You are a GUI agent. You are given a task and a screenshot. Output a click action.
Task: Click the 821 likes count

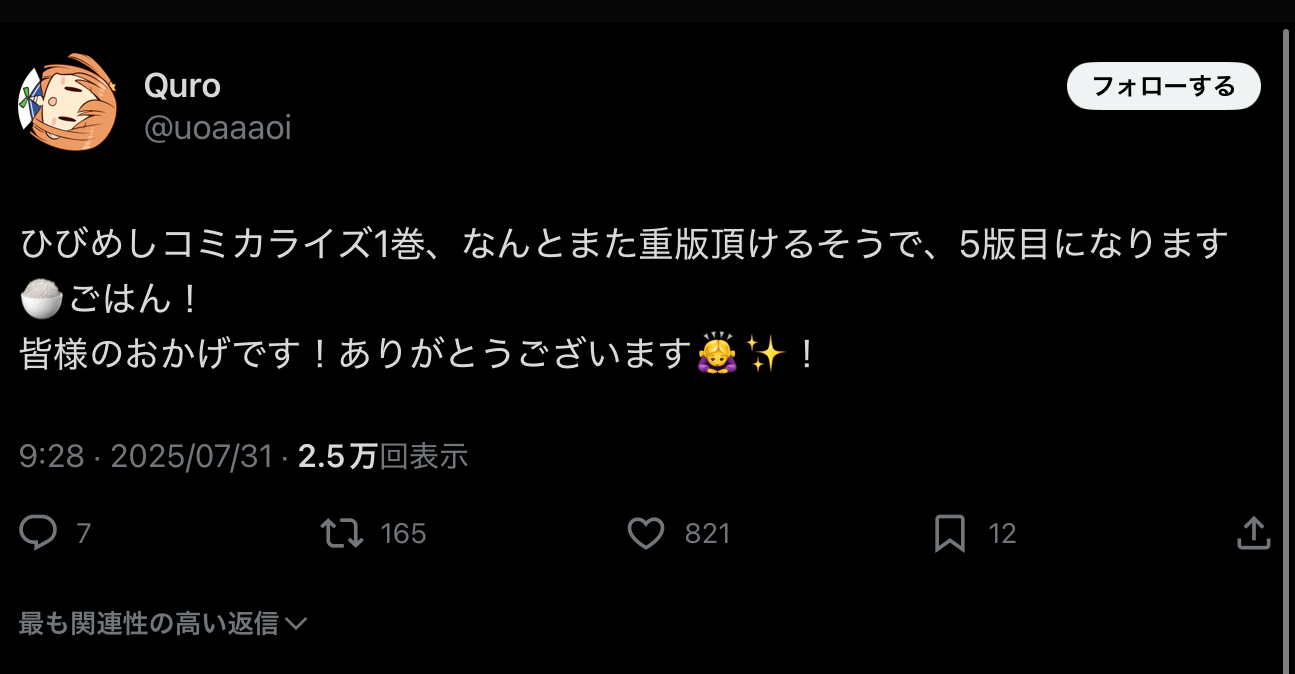point(708,534)
